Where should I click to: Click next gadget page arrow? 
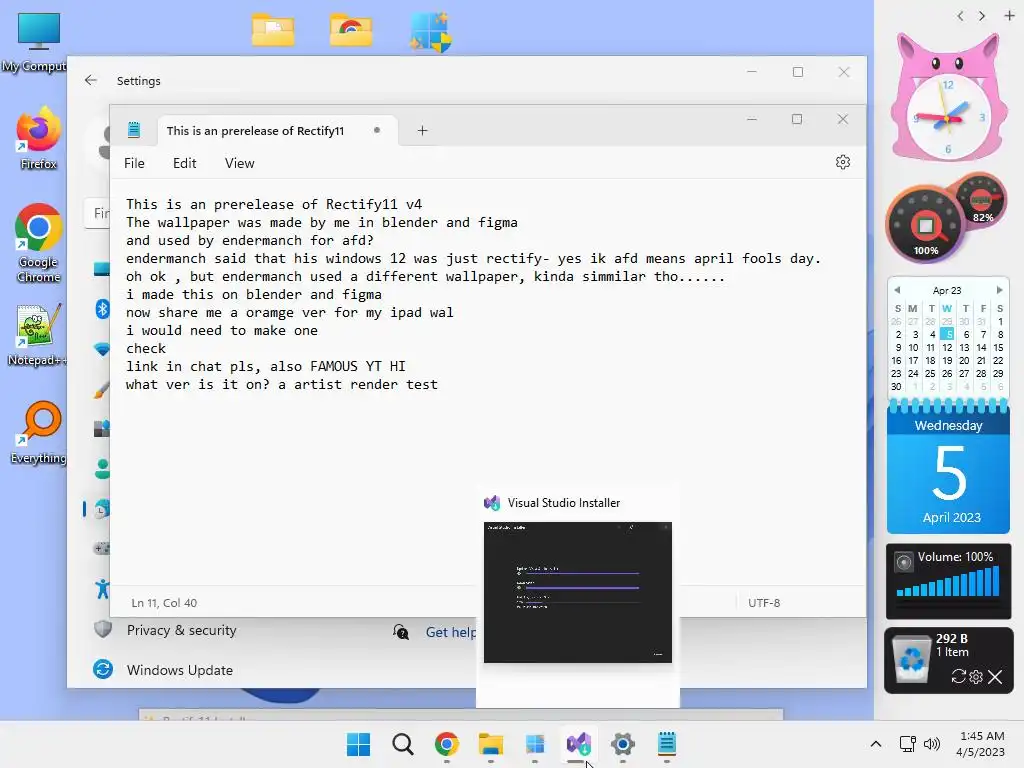tap(982, 16)
